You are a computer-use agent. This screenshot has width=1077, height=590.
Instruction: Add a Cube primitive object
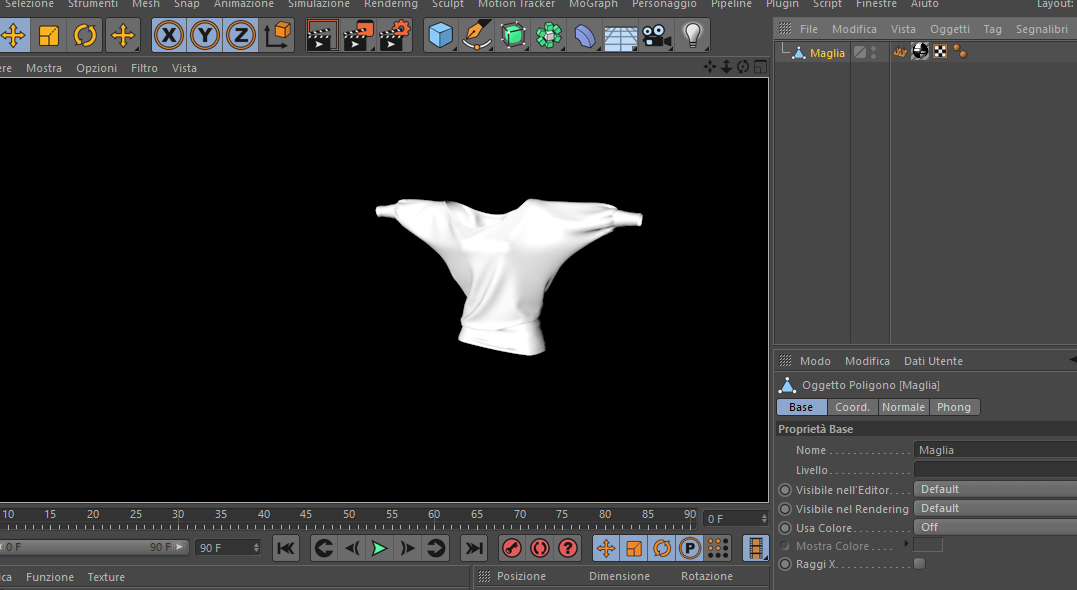coord(440,37)
